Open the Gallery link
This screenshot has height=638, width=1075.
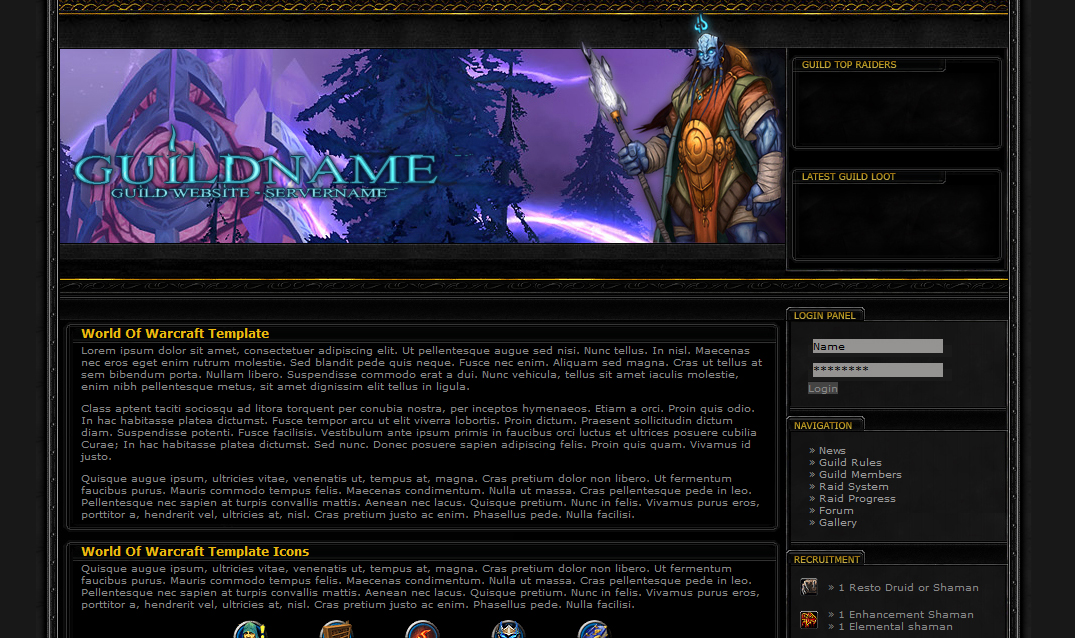coord(838,522)
